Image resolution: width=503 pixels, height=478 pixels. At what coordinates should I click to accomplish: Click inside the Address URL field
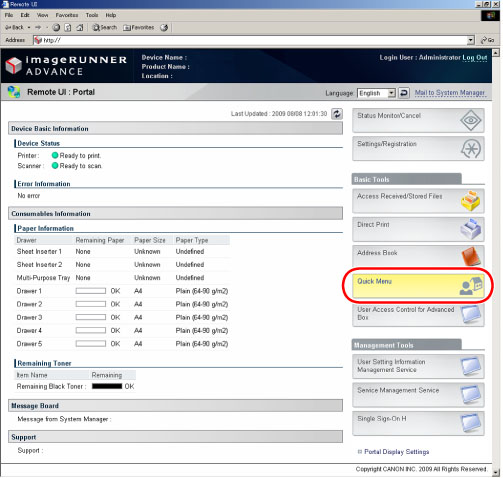[253, 40]
